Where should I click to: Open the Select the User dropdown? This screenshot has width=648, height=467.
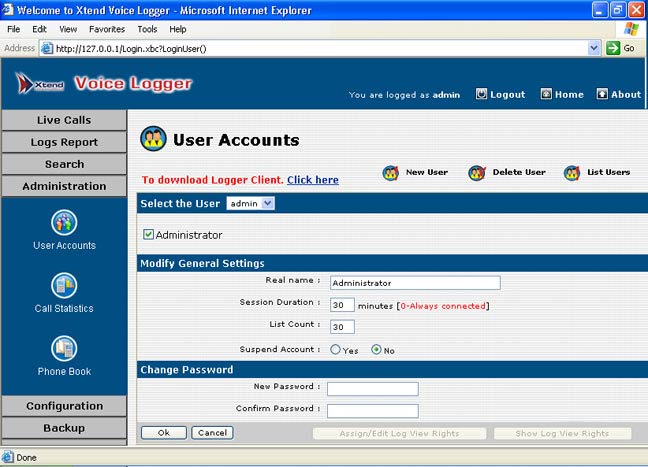pyautogui.click(x=250, y=203)
